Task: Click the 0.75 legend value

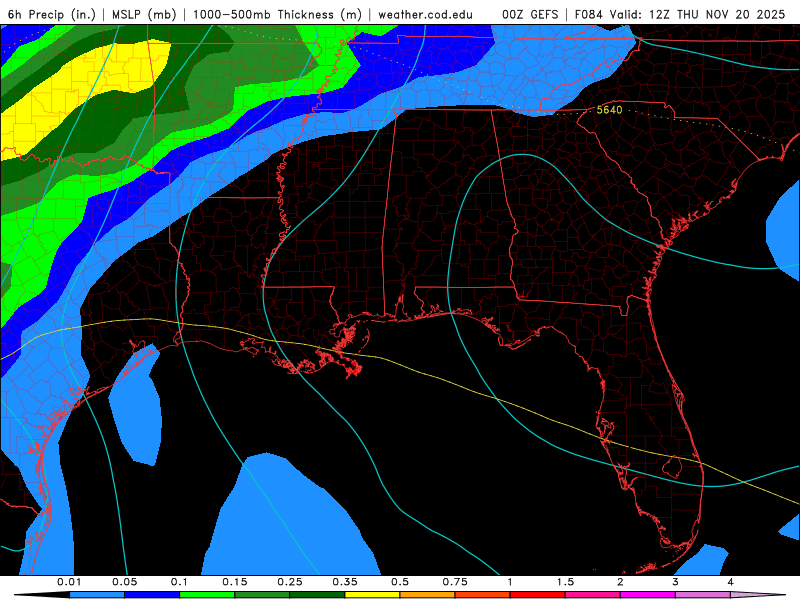Action: (x=455, y=582)
